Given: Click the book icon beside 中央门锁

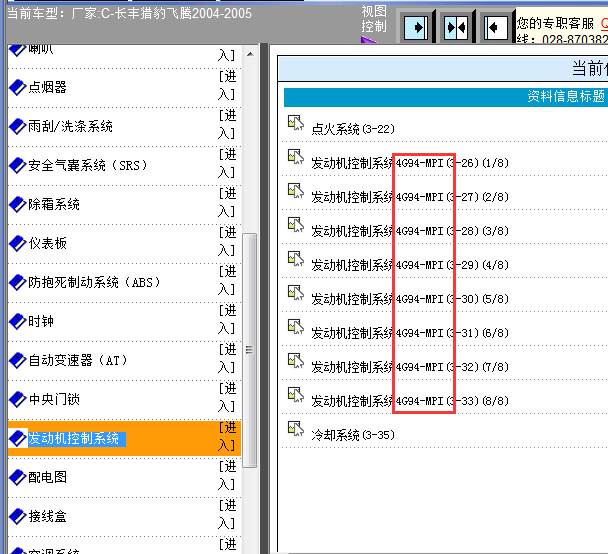Looking at the screenshot, I should pos(17,399).
